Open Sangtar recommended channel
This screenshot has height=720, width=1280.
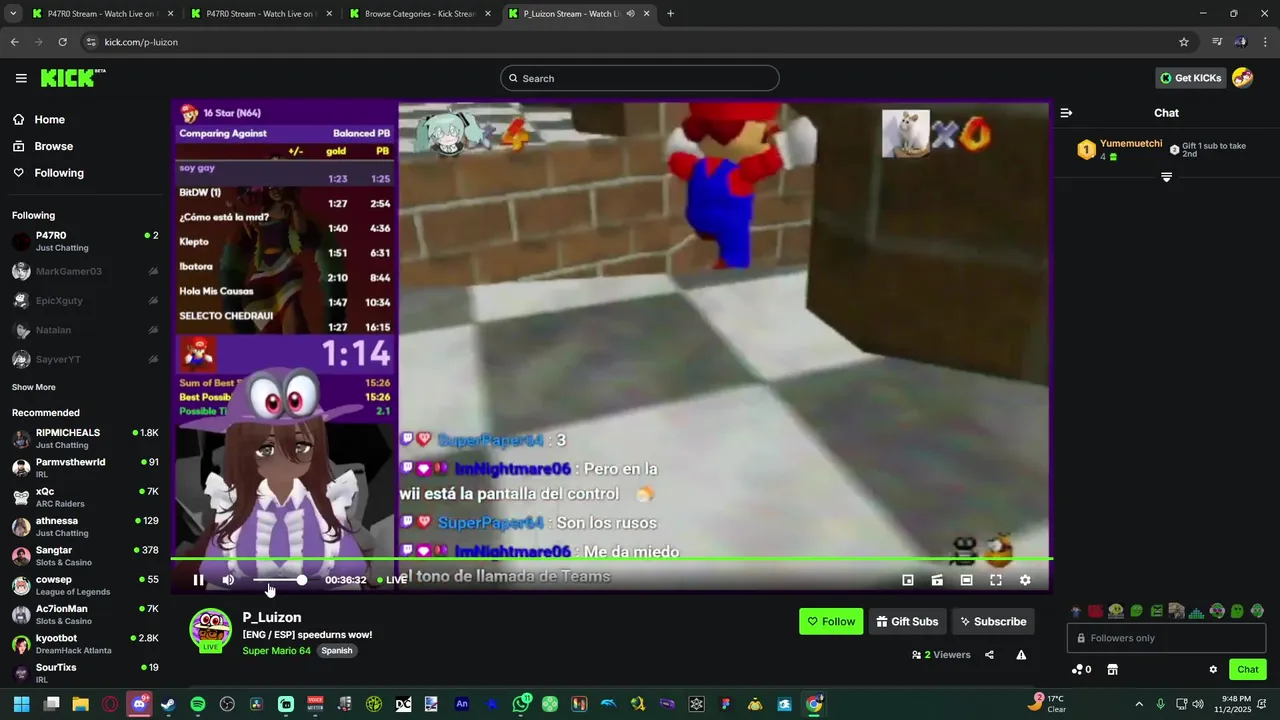tap(85, 556)
